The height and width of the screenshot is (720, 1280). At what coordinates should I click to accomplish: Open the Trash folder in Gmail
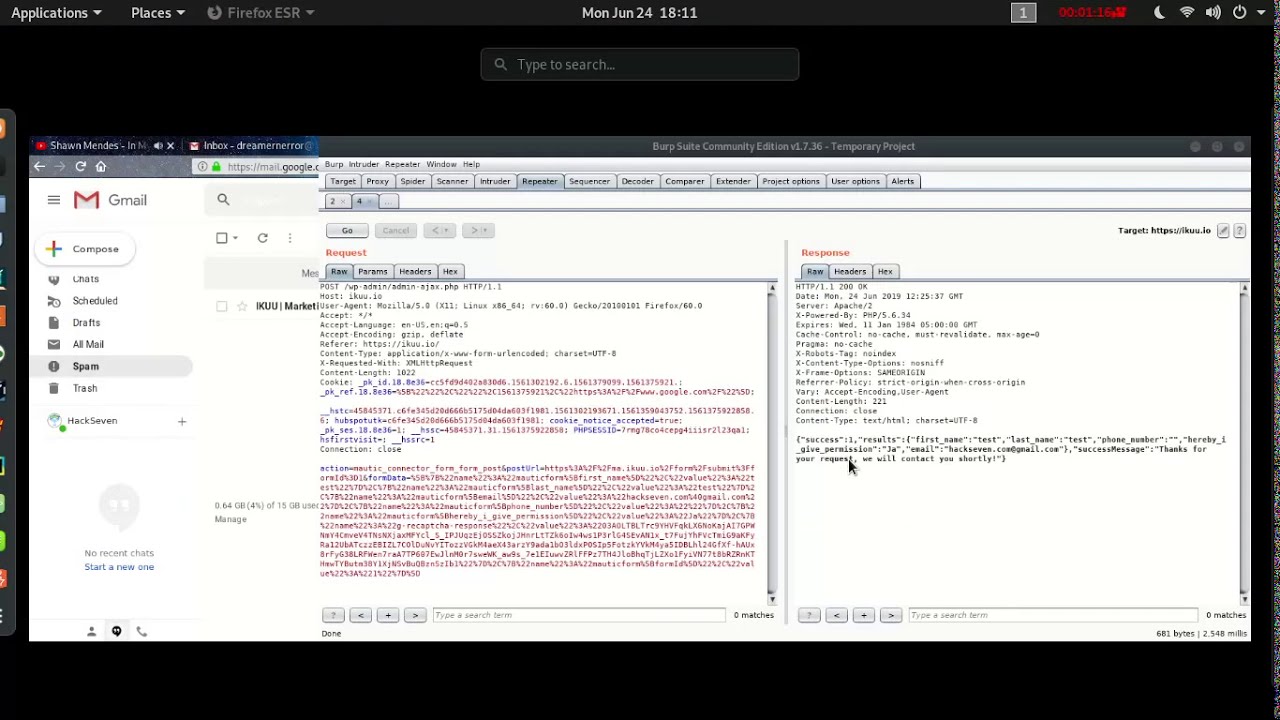pos(85,389)
